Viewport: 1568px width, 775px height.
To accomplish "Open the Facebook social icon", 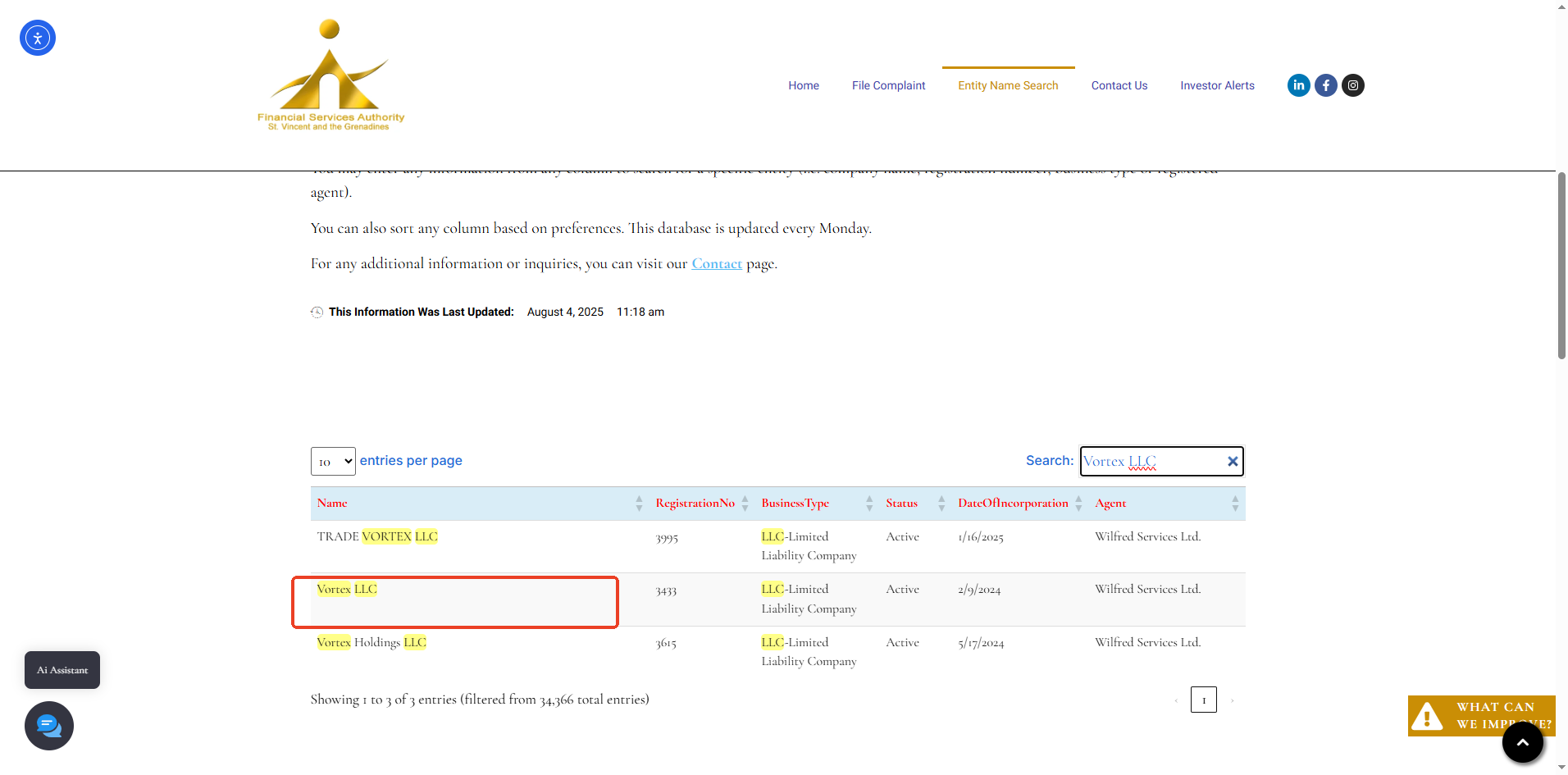I will click(1325, 85).
